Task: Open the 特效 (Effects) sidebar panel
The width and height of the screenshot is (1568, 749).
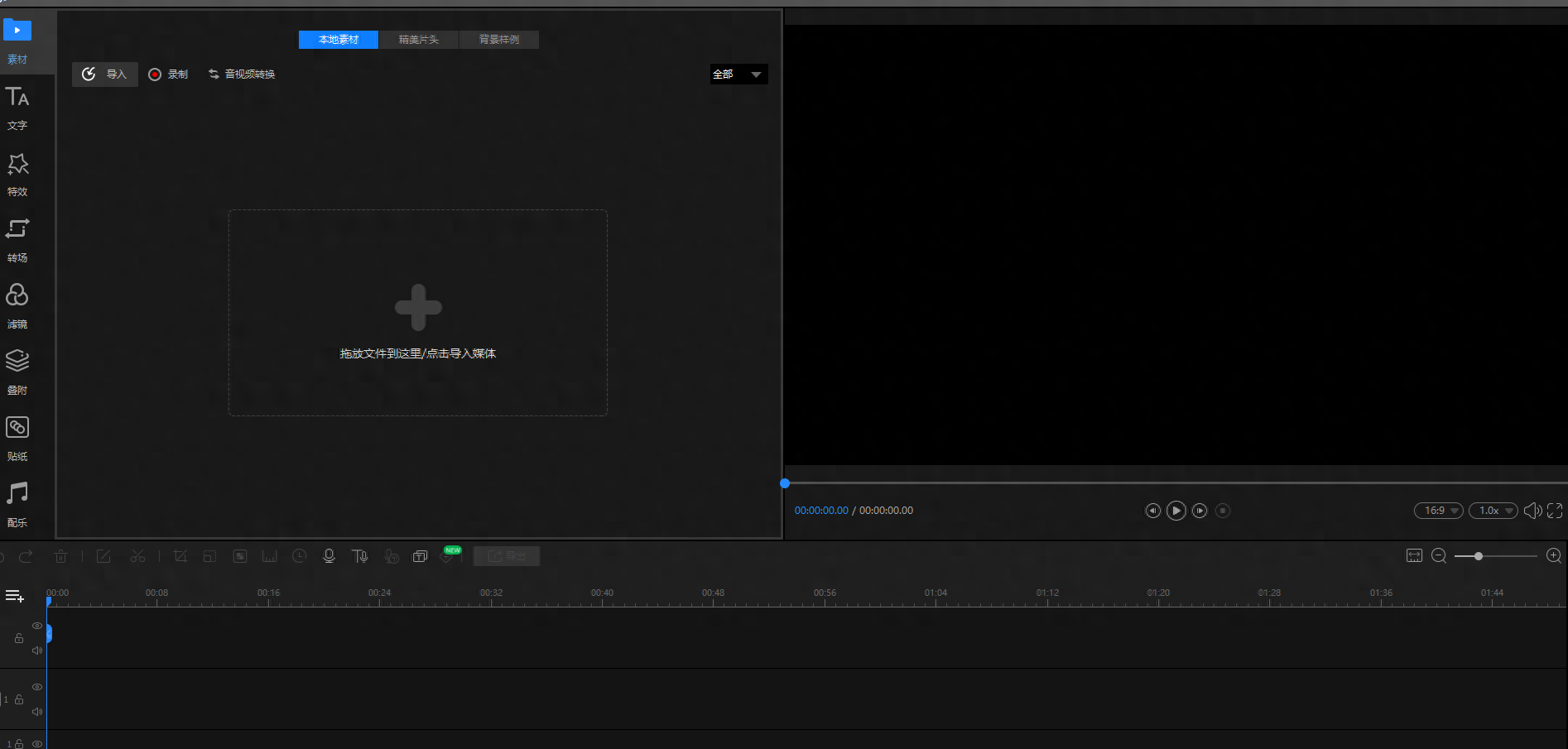Action: [17, 175]
